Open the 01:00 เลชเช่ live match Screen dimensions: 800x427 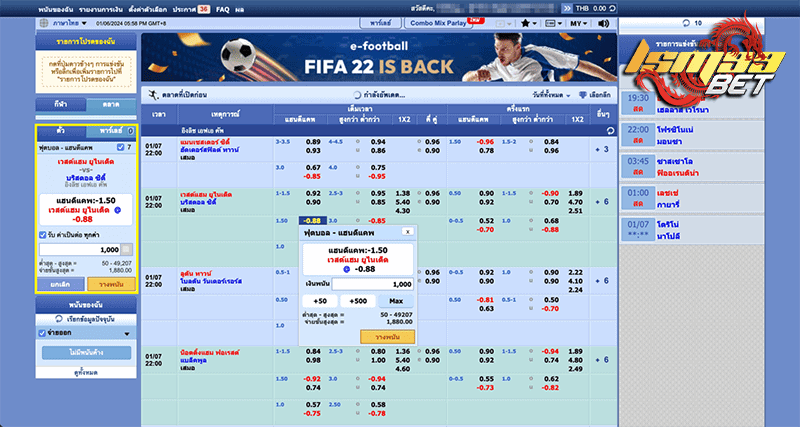692,198
